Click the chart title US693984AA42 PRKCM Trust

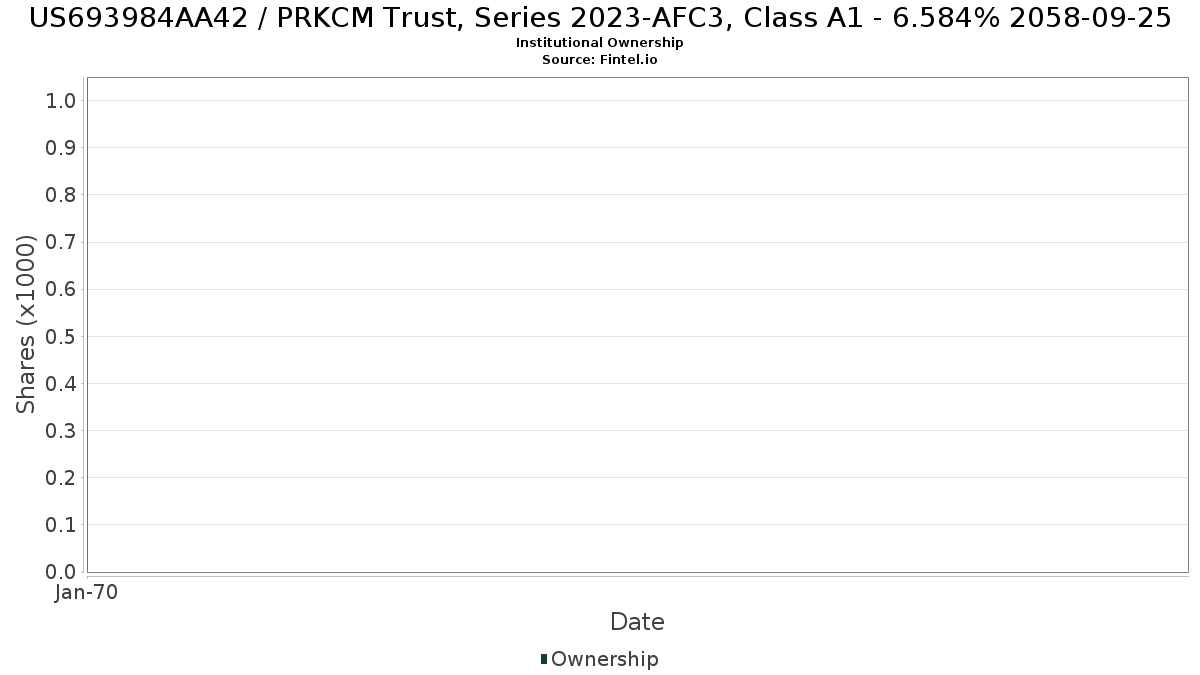click(600, 17)
